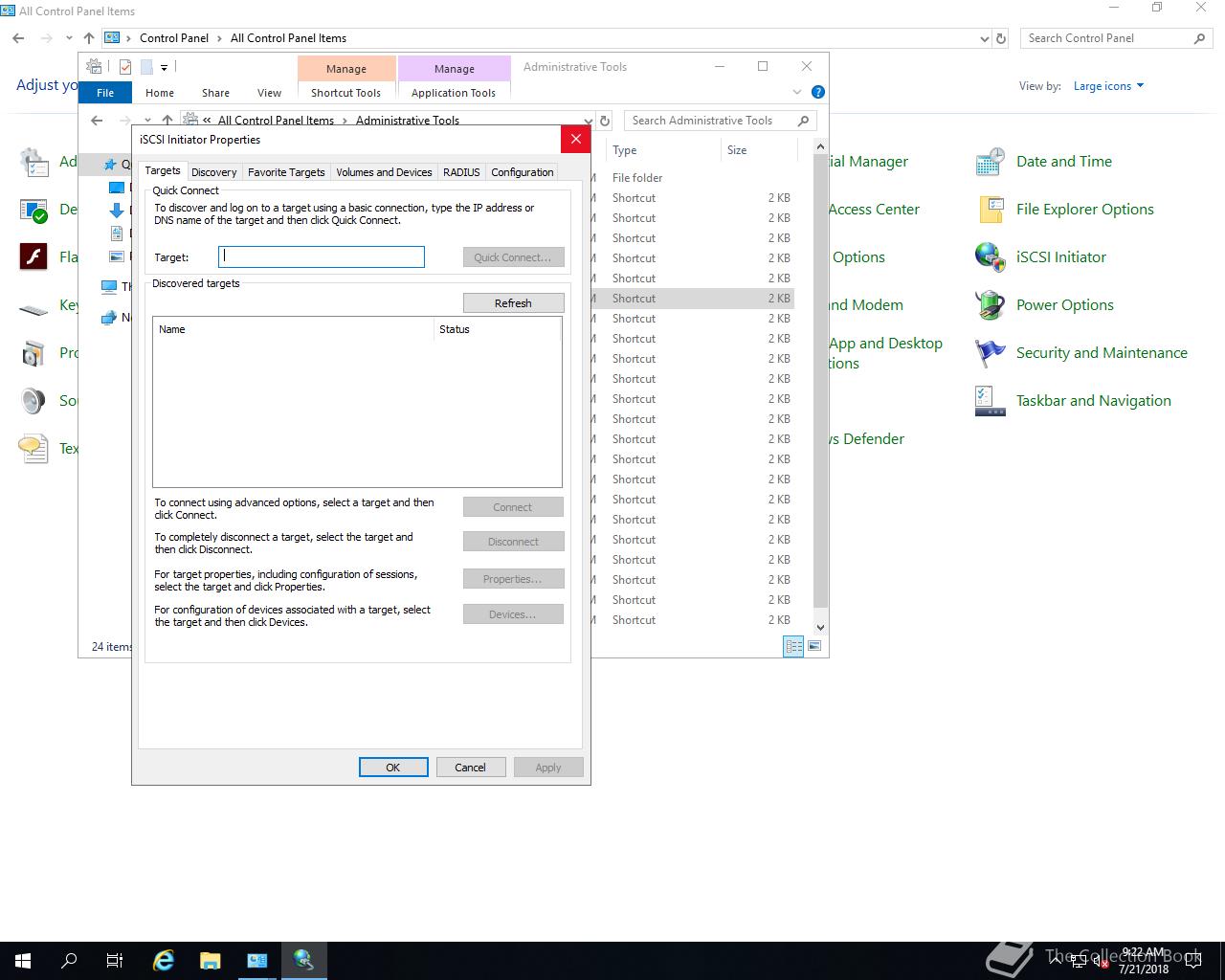1225x980 pixels.
Task: Open File Explorer from taskbar
Action: [x=210, y=961]
